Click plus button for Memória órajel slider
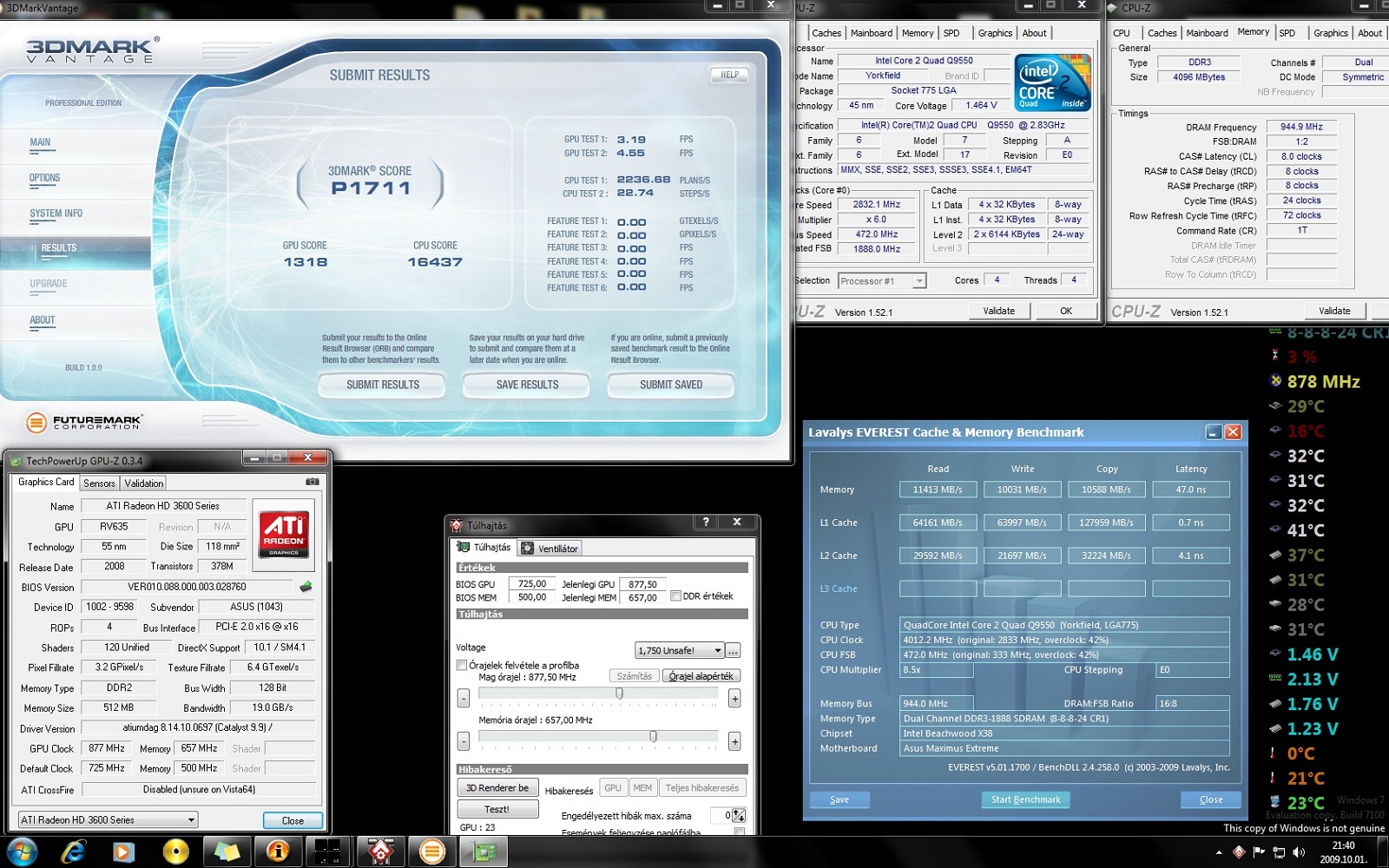 (734, 741)
